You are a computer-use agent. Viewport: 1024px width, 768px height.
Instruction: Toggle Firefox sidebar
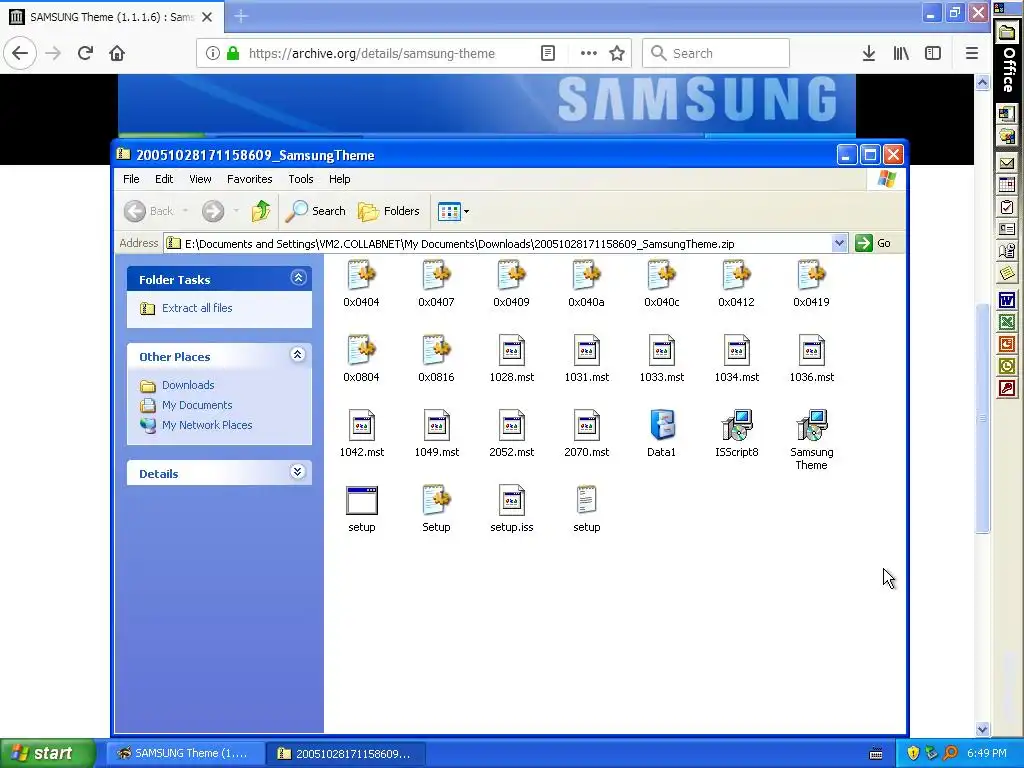pyautogui.click(x=933, y=53)
